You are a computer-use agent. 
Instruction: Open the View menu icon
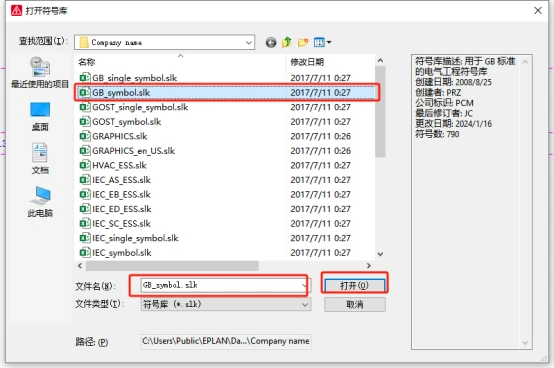pyautogui.click(x=322, y=42)
